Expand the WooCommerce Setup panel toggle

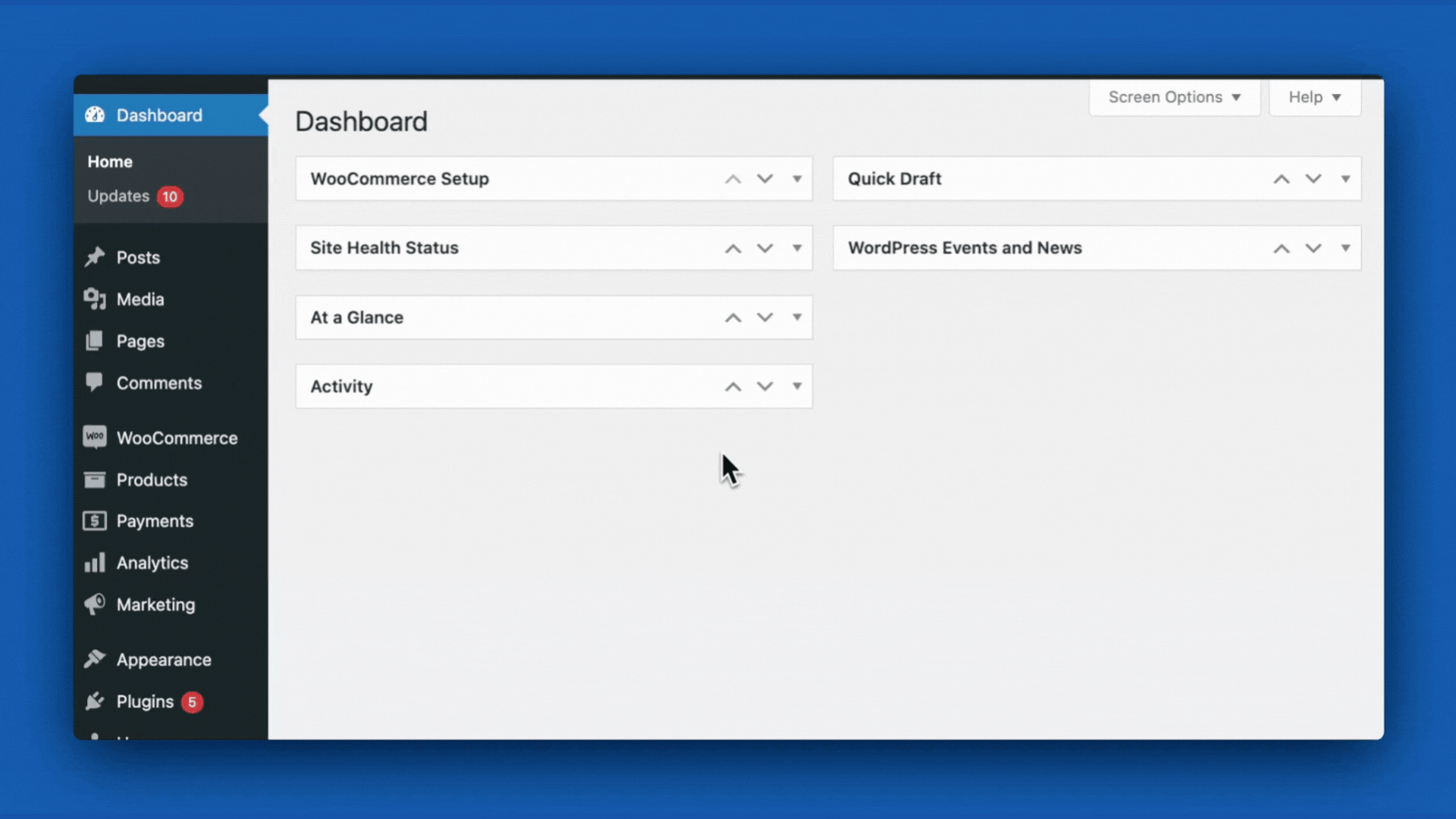click(797, 179)
